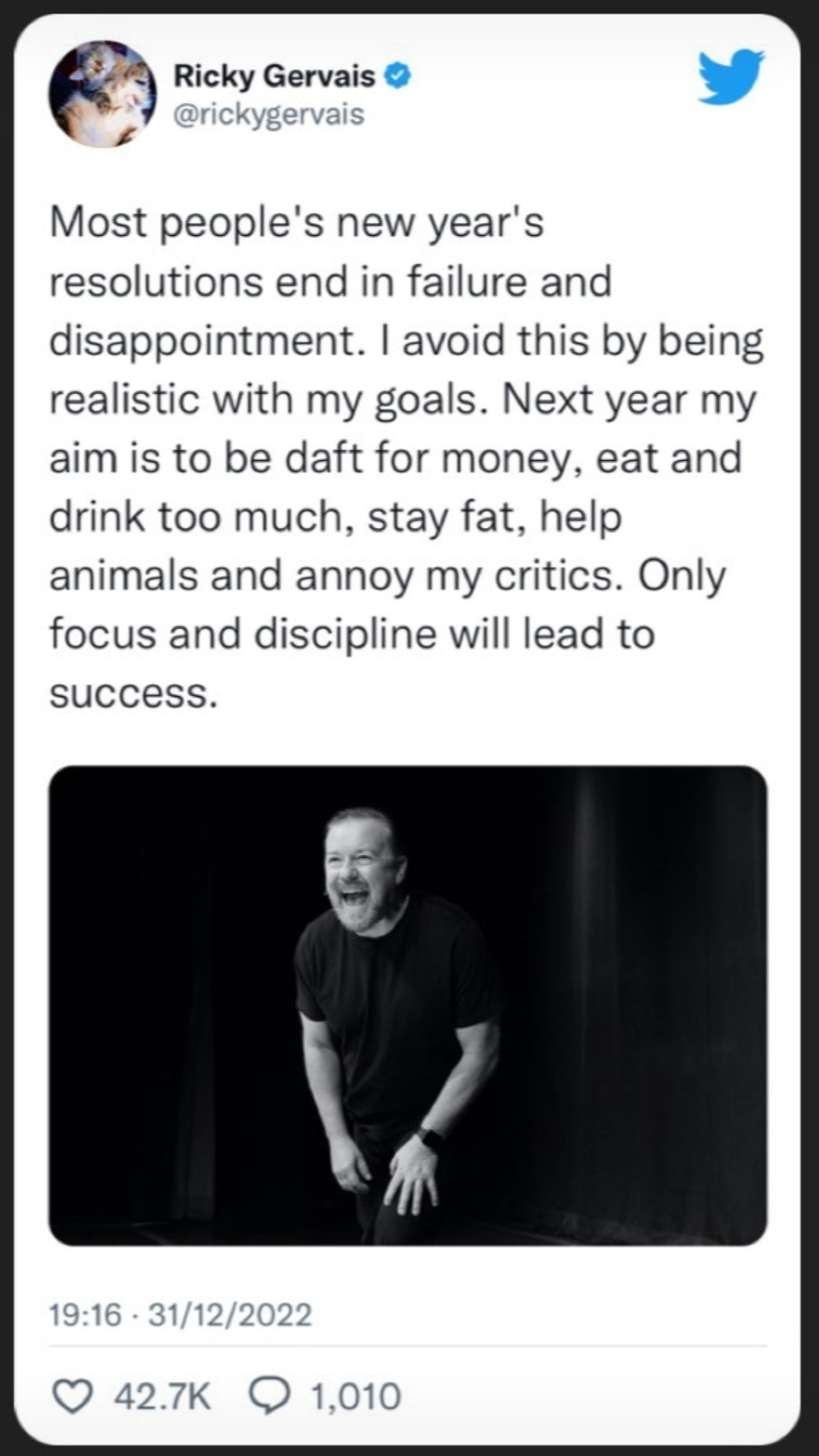This screenshot has width=819, height=1456.
Task: Open the profile avatar picture
Action: point(103,94)
